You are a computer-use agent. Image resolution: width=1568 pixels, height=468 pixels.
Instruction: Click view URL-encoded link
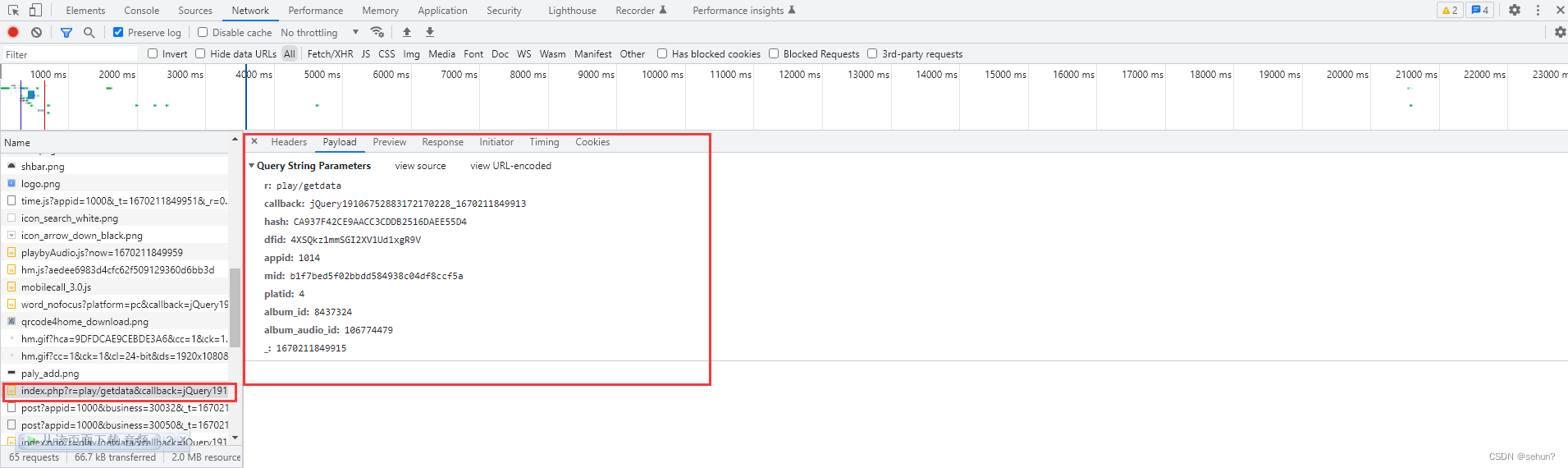point(510,166)
